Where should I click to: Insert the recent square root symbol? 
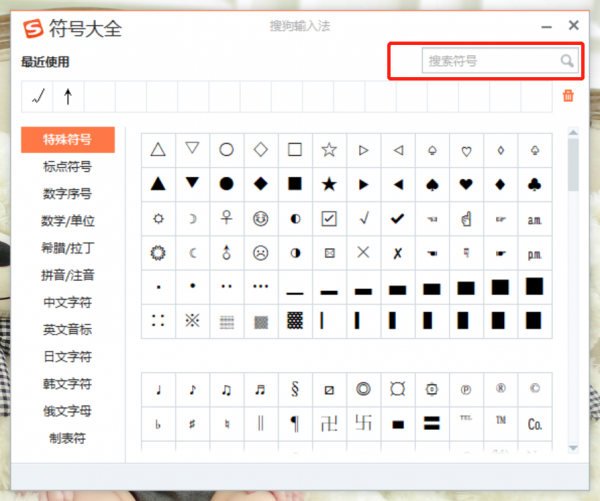(37, 96)
